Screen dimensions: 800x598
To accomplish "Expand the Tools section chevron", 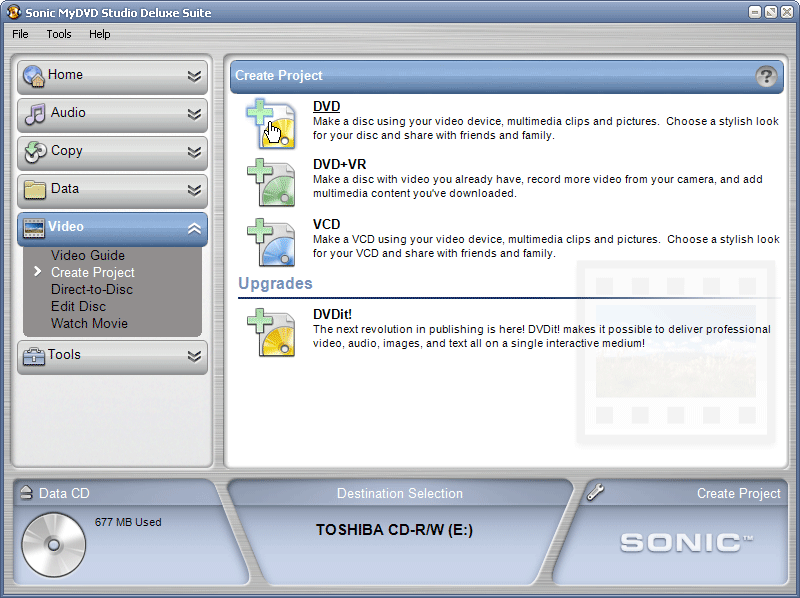I will (x=194, y=356).
